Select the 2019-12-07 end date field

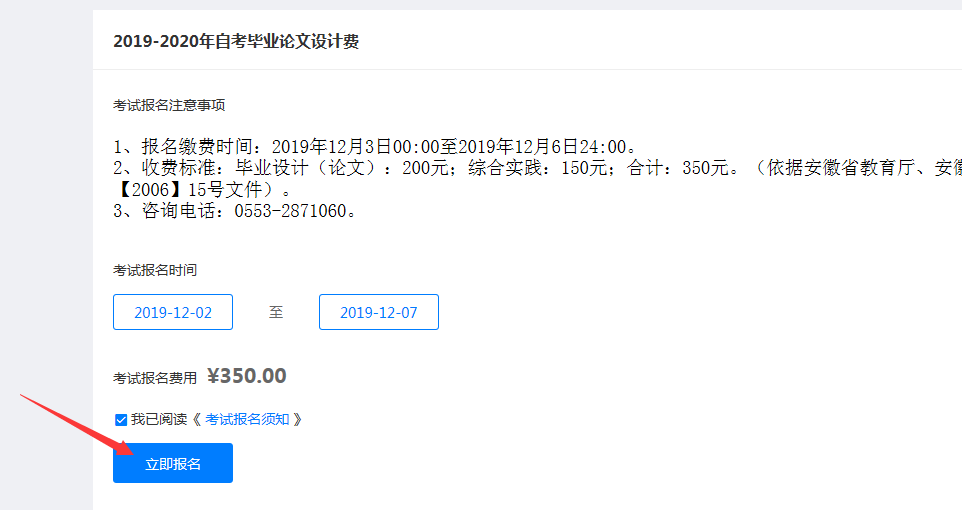tap(379, 312)
